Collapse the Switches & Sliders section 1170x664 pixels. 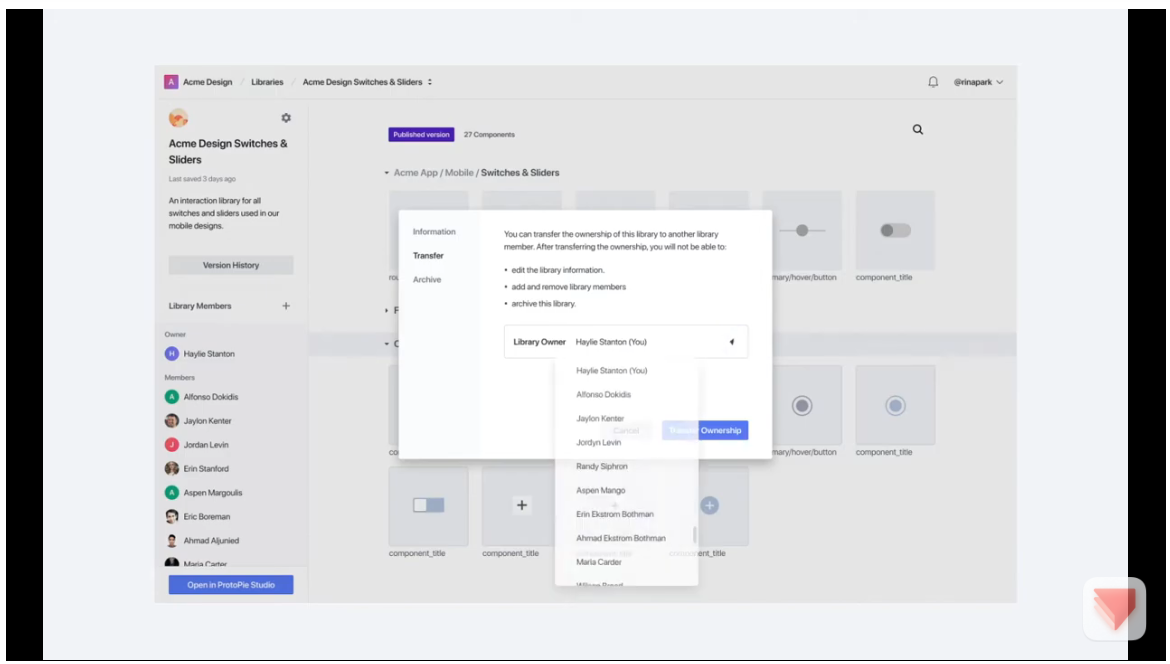point(387,173)
